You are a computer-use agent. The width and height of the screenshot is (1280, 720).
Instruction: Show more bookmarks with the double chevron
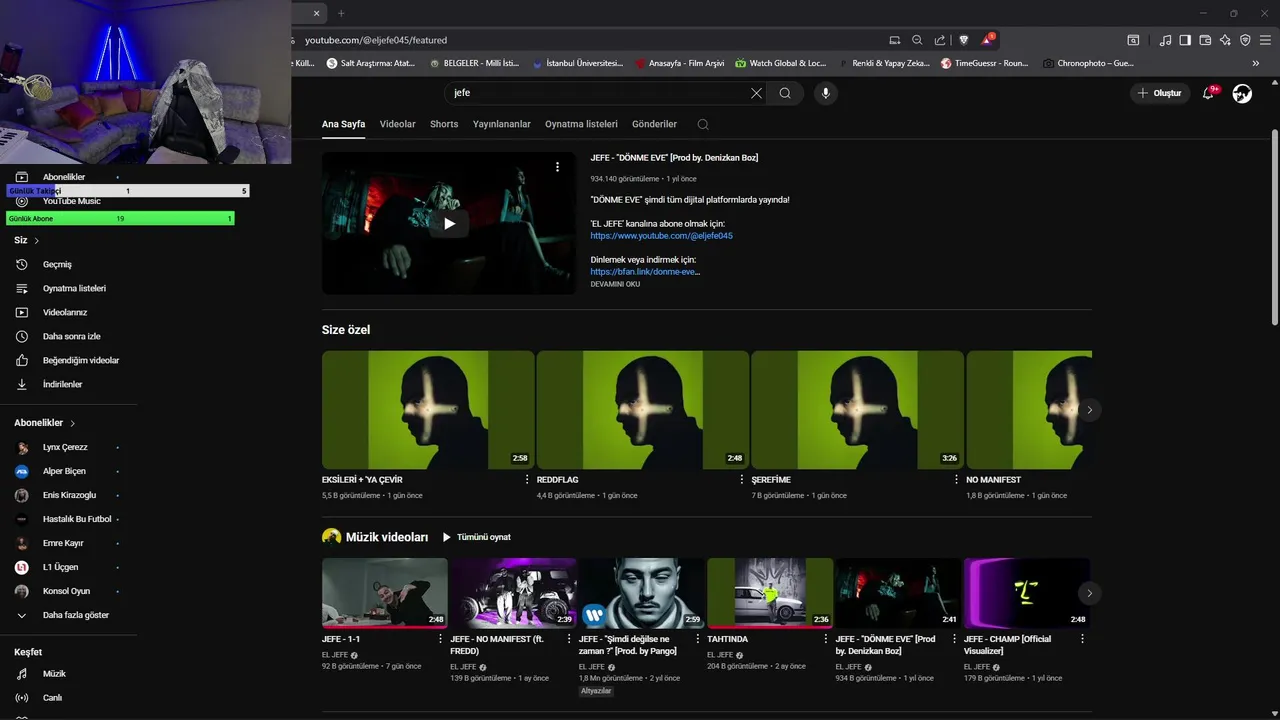coord(1256,63)
